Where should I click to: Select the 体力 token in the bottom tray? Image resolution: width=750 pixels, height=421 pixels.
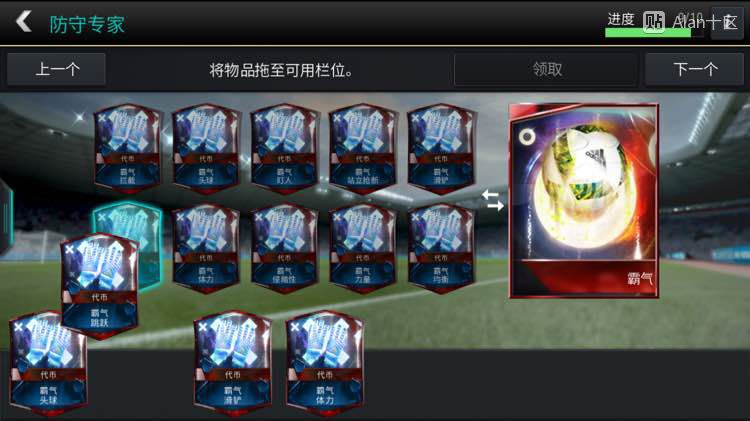[325, 364]
